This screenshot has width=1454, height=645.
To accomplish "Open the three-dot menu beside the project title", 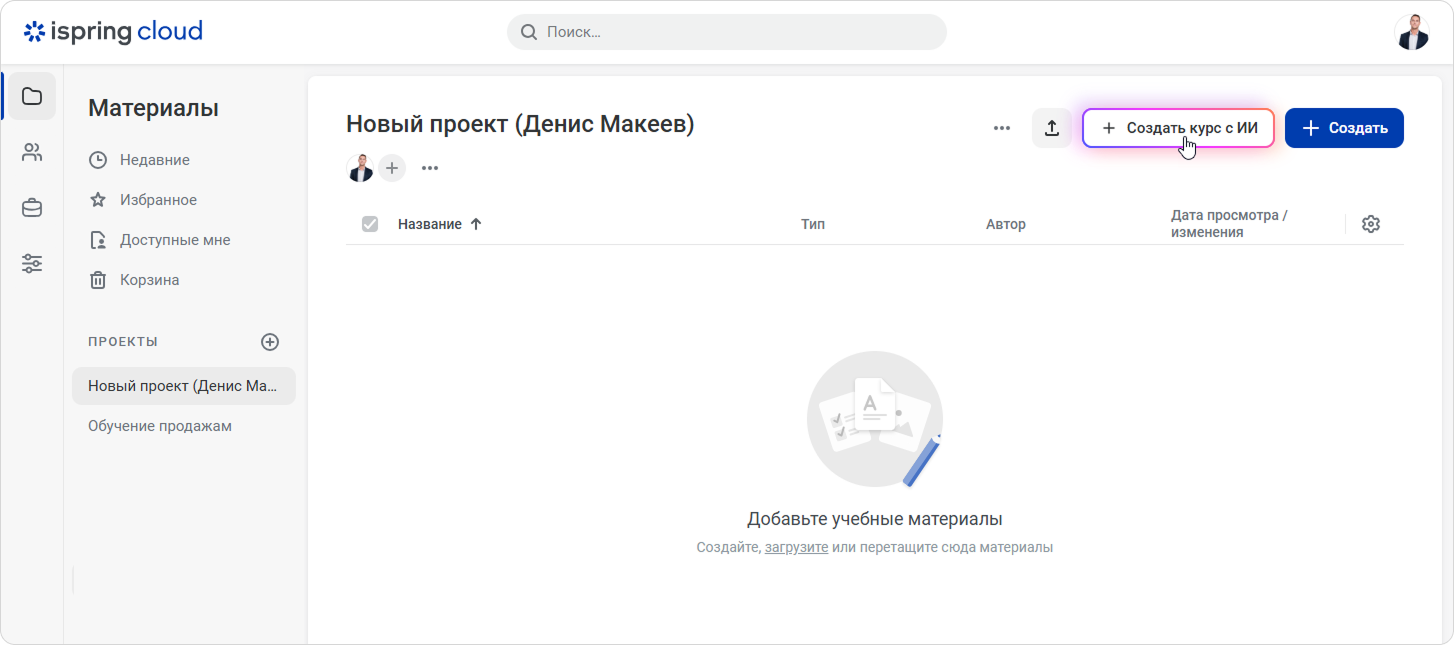I will tap(1002, 128).
